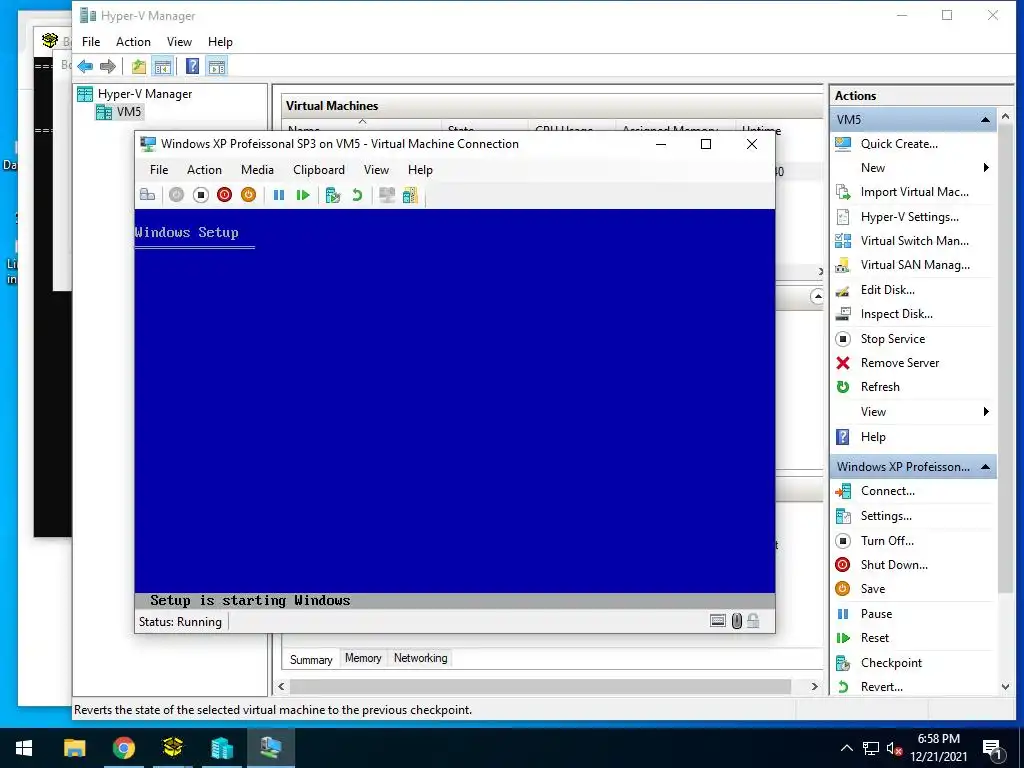
Task: Open Windows Start menu
Action: [x=24, y=748]
